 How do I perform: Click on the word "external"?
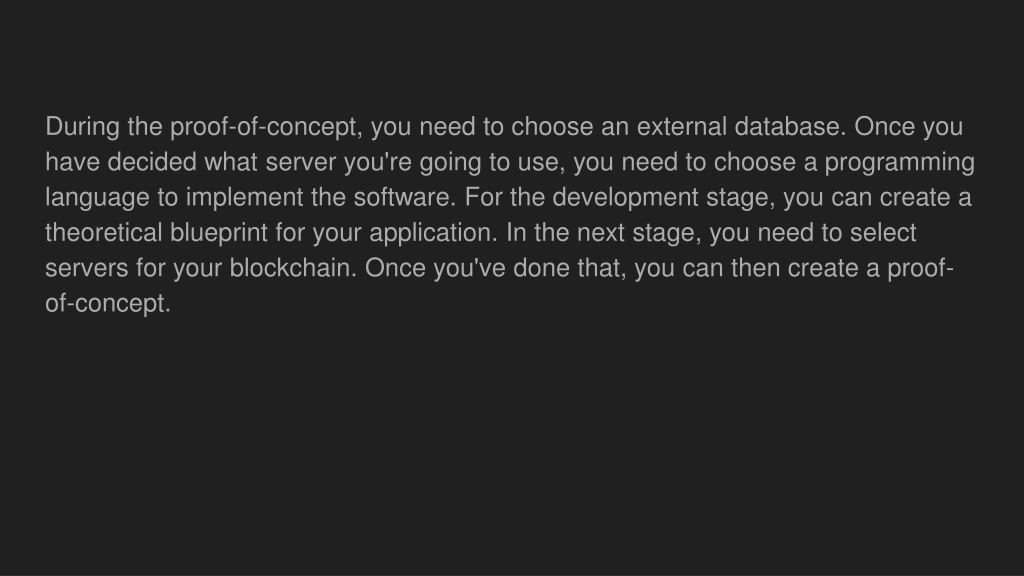point(681,127)
